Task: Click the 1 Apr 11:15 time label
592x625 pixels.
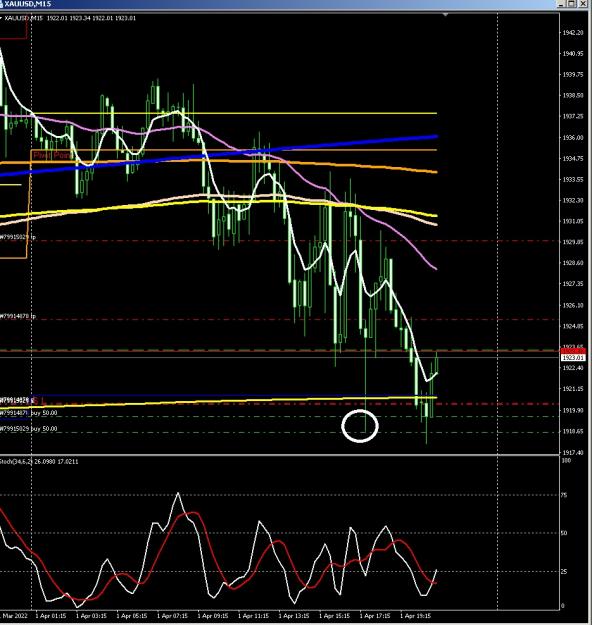Action: (x=254, y=616)
